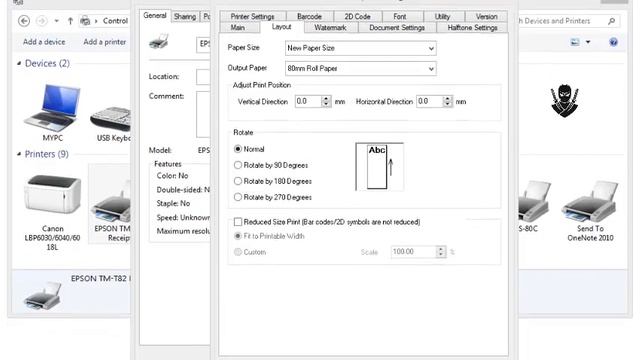The width and height of the screenshot is (640, 360).
Task: Click the printer icon in address bar
Action: click(x=85, y=20)
